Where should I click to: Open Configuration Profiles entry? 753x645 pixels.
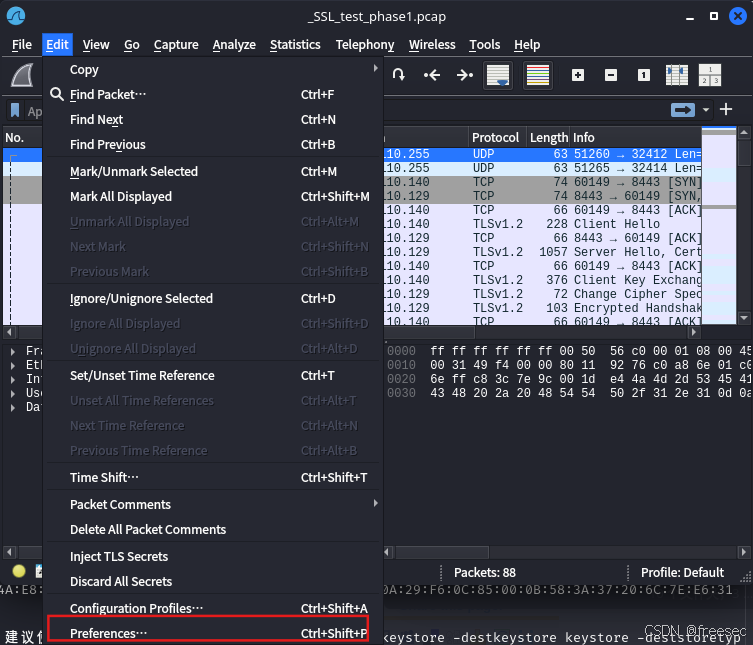pos(213,608)
